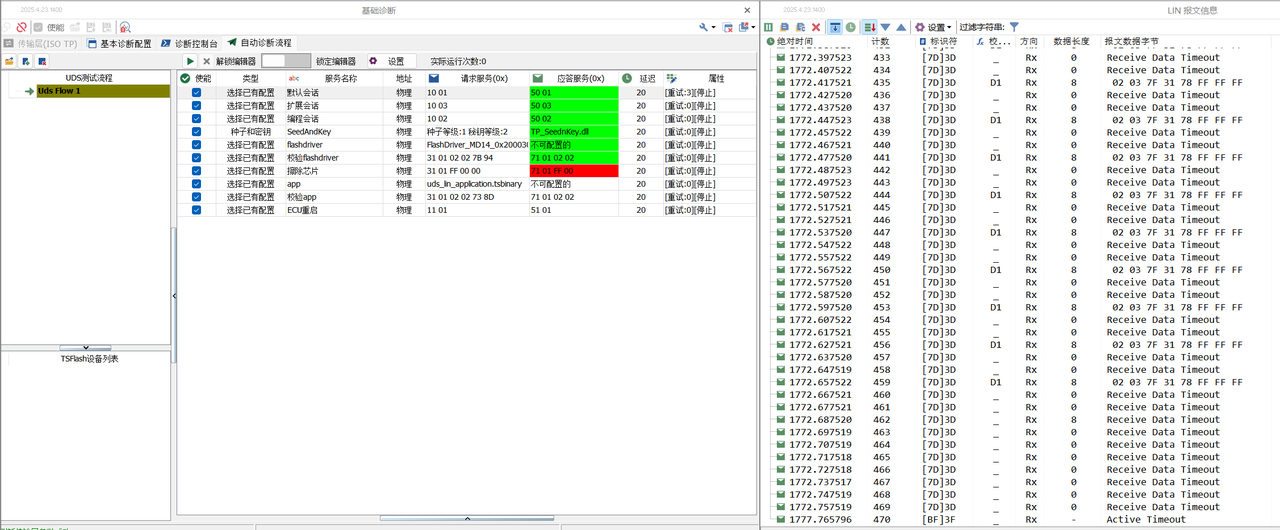Select the 自动诊断流程 tab

(259, 43)
